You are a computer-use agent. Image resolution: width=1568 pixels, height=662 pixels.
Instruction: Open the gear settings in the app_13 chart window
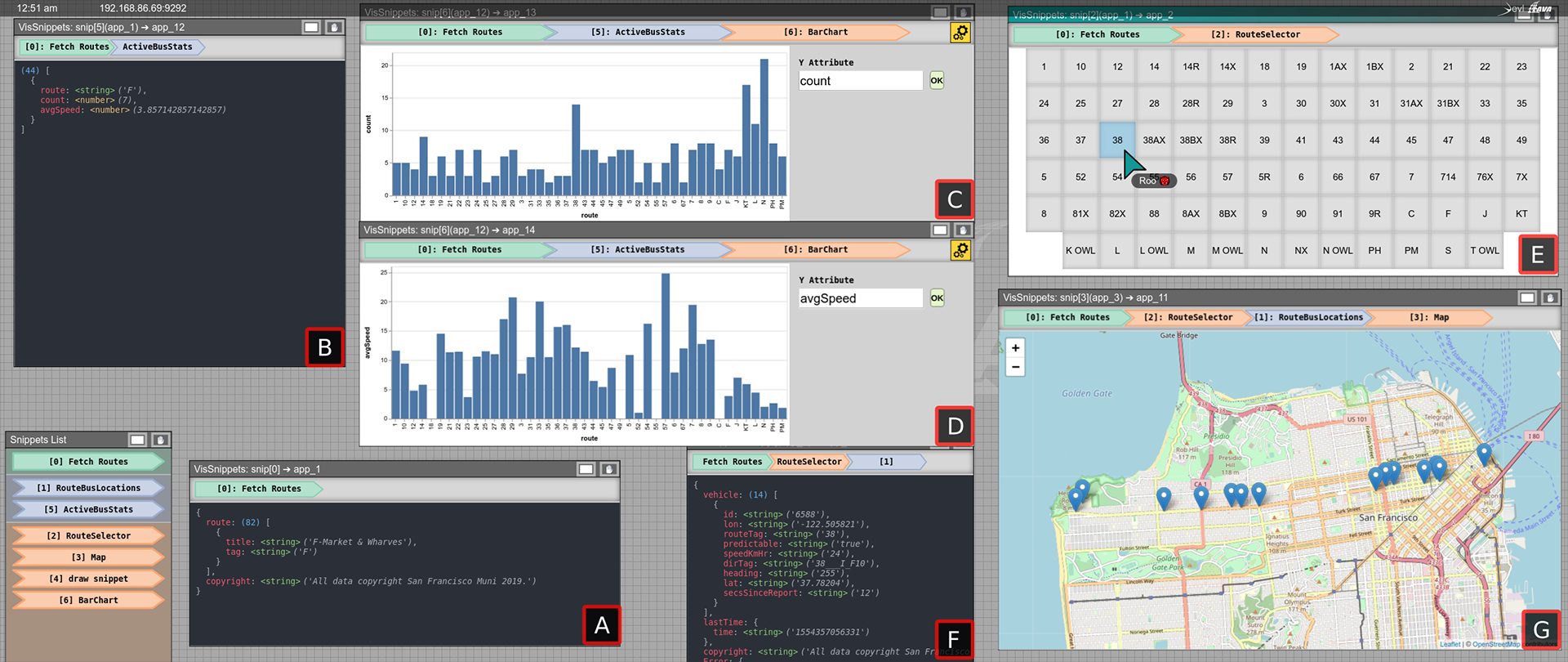(960, 33)
